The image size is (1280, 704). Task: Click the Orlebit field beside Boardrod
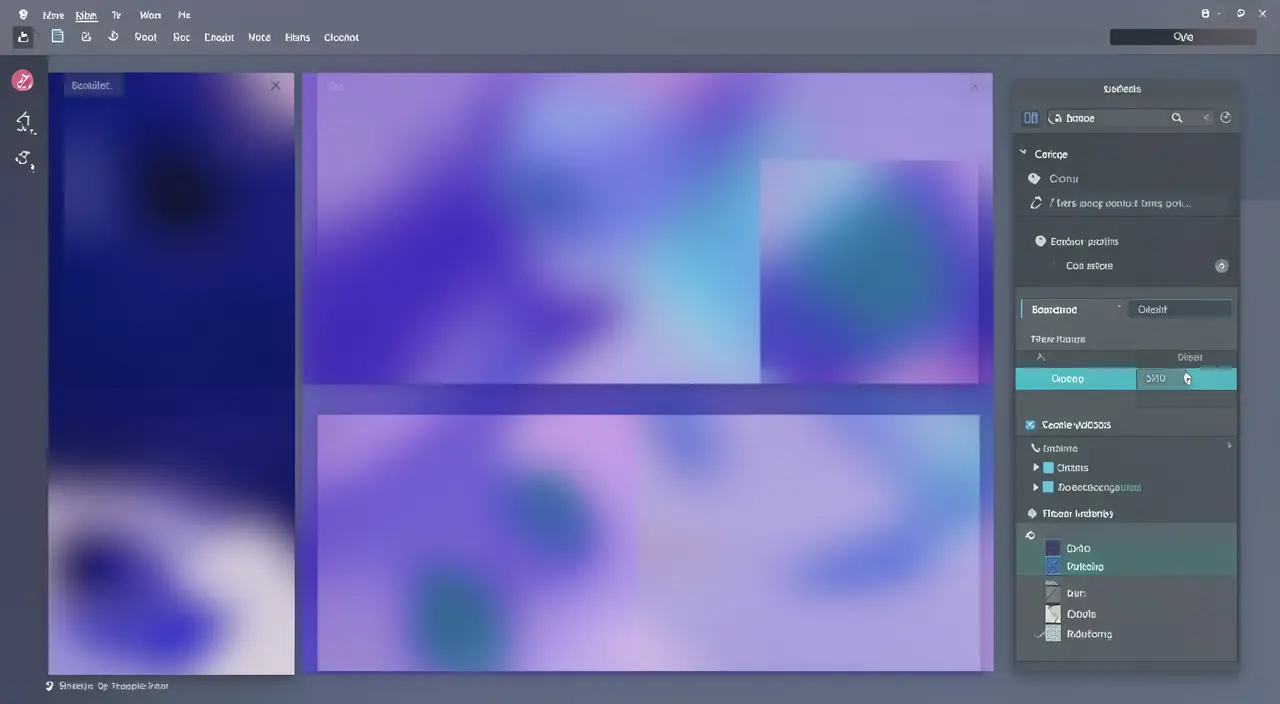coord(1180,310)
